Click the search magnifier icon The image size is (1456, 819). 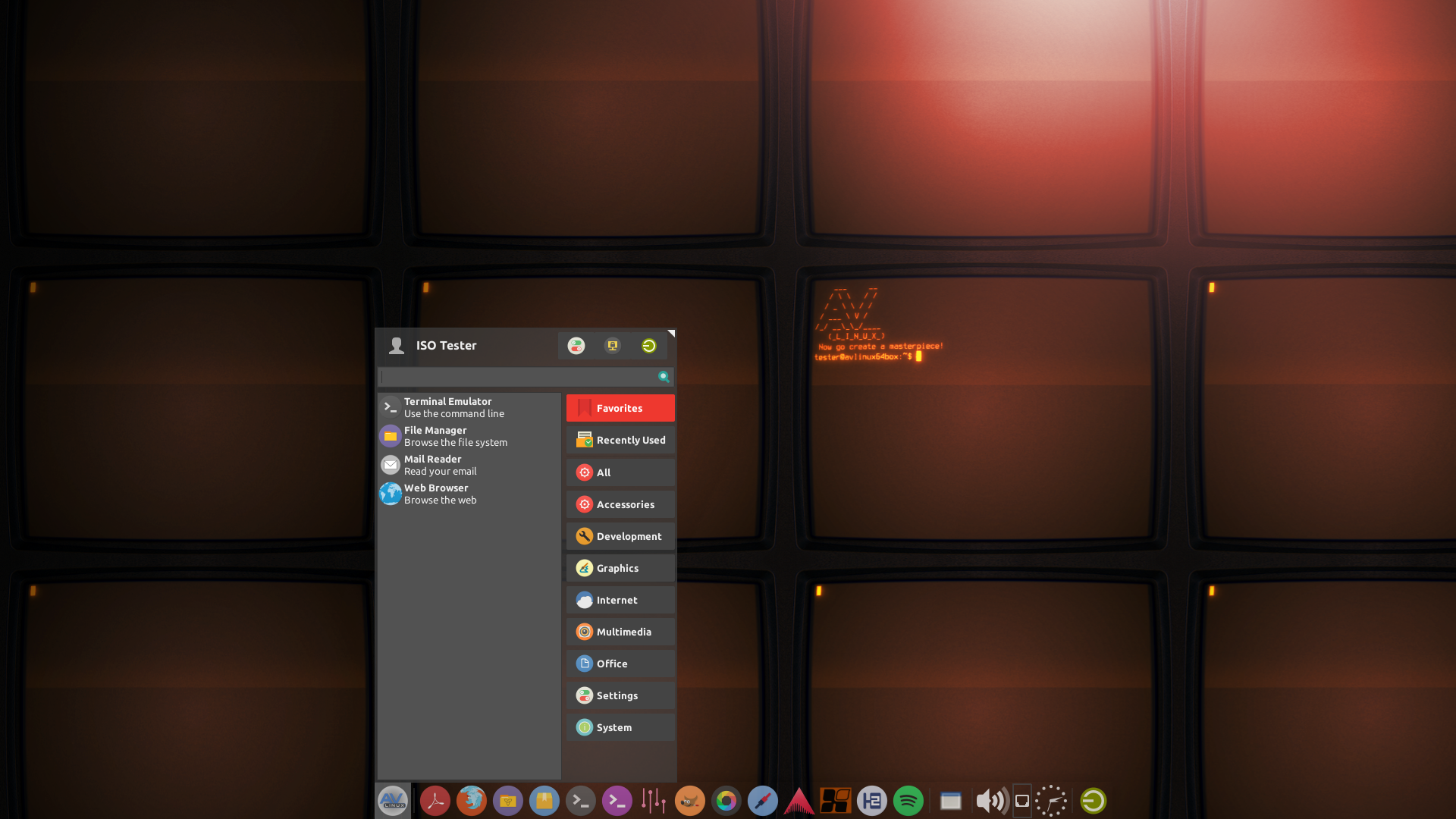coord(664,377)
